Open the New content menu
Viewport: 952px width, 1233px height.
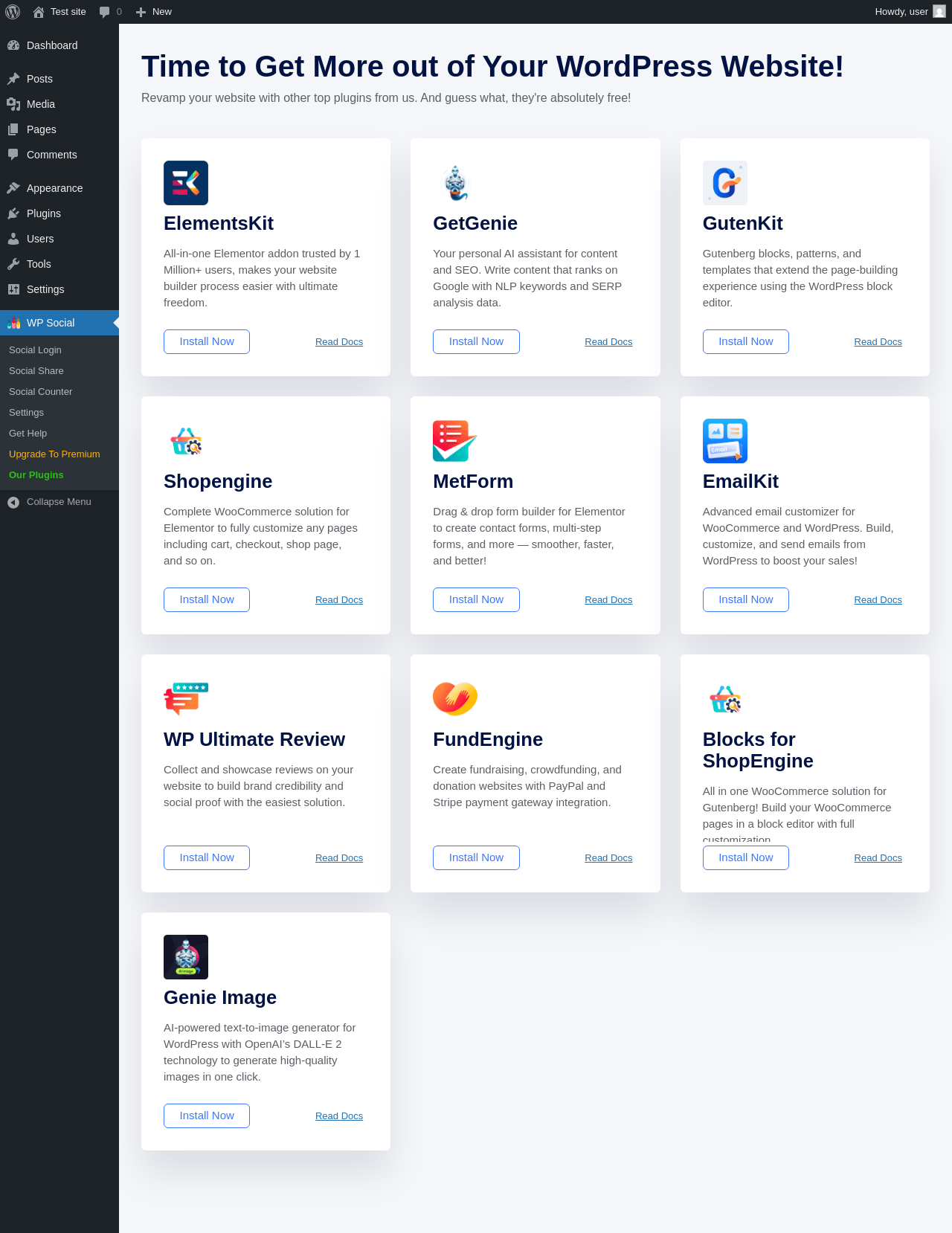tap(154, 12)
